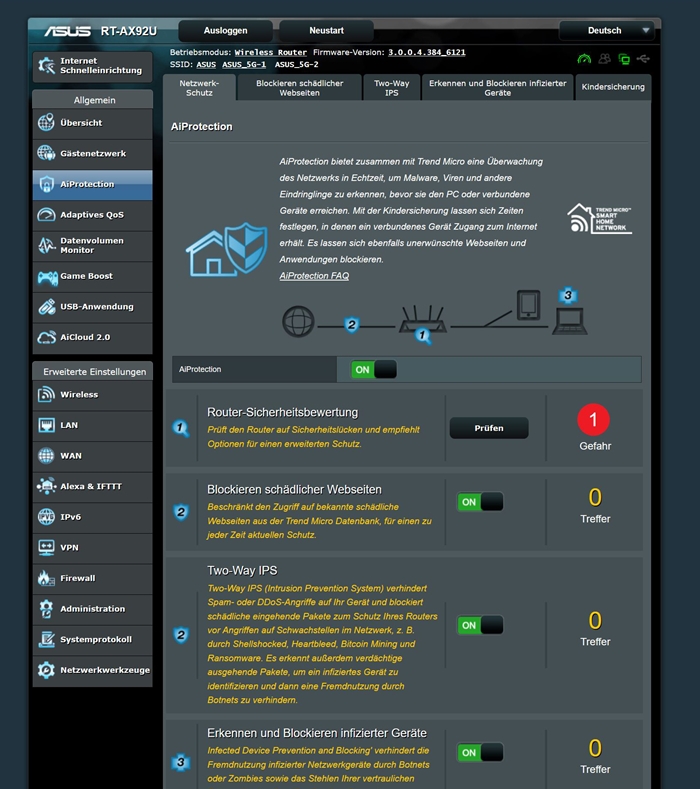Toggle Blockieren schädlicher Webseiten switch
This screenshot has height=789, width=700.
click(x=480, y=502)
